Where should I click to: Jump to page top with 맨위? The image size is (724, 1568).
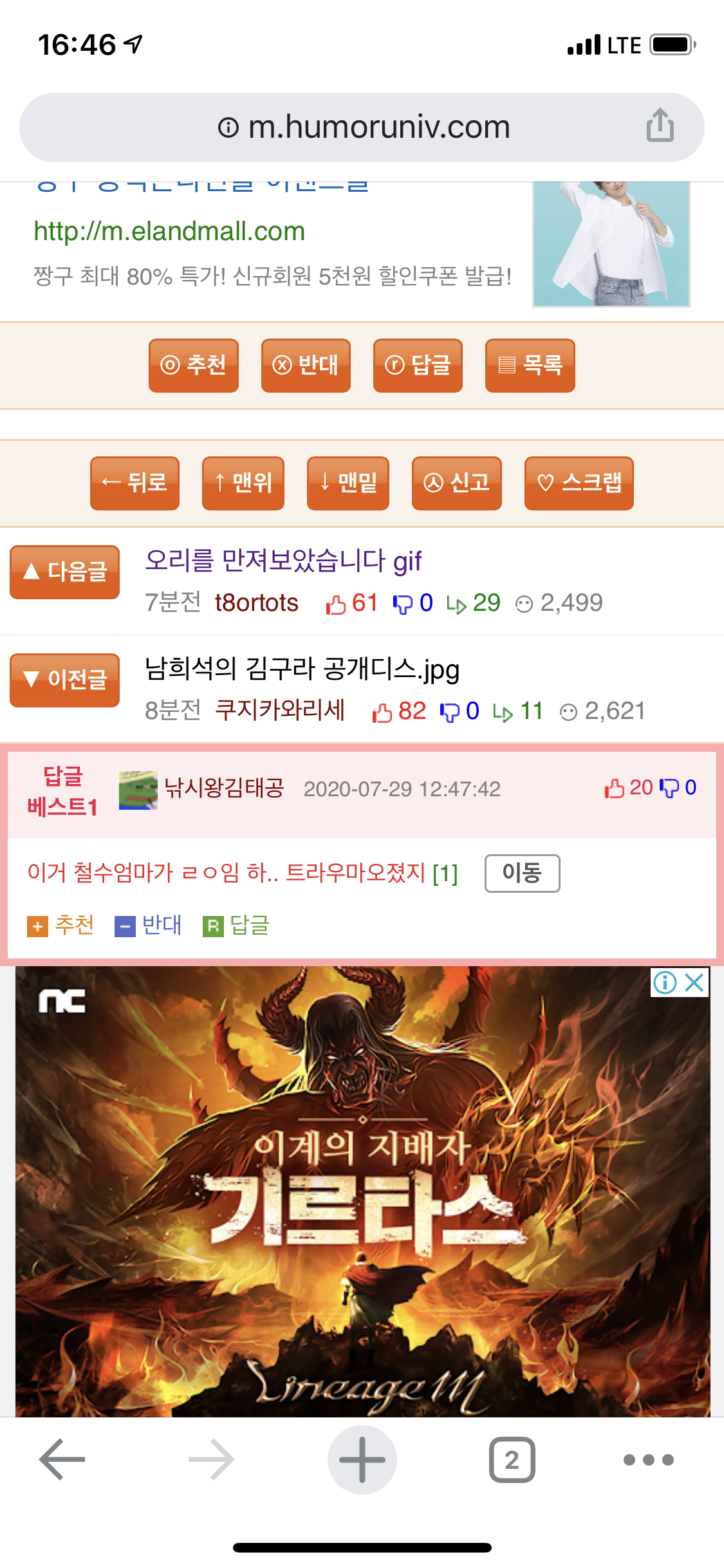point(243,483)
